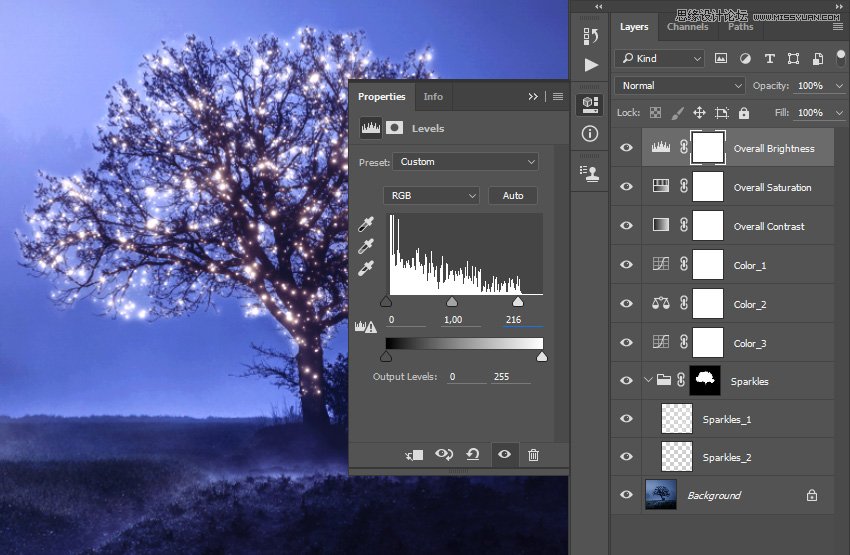
Task: Select the white point eyedropper
Action: 366,268
